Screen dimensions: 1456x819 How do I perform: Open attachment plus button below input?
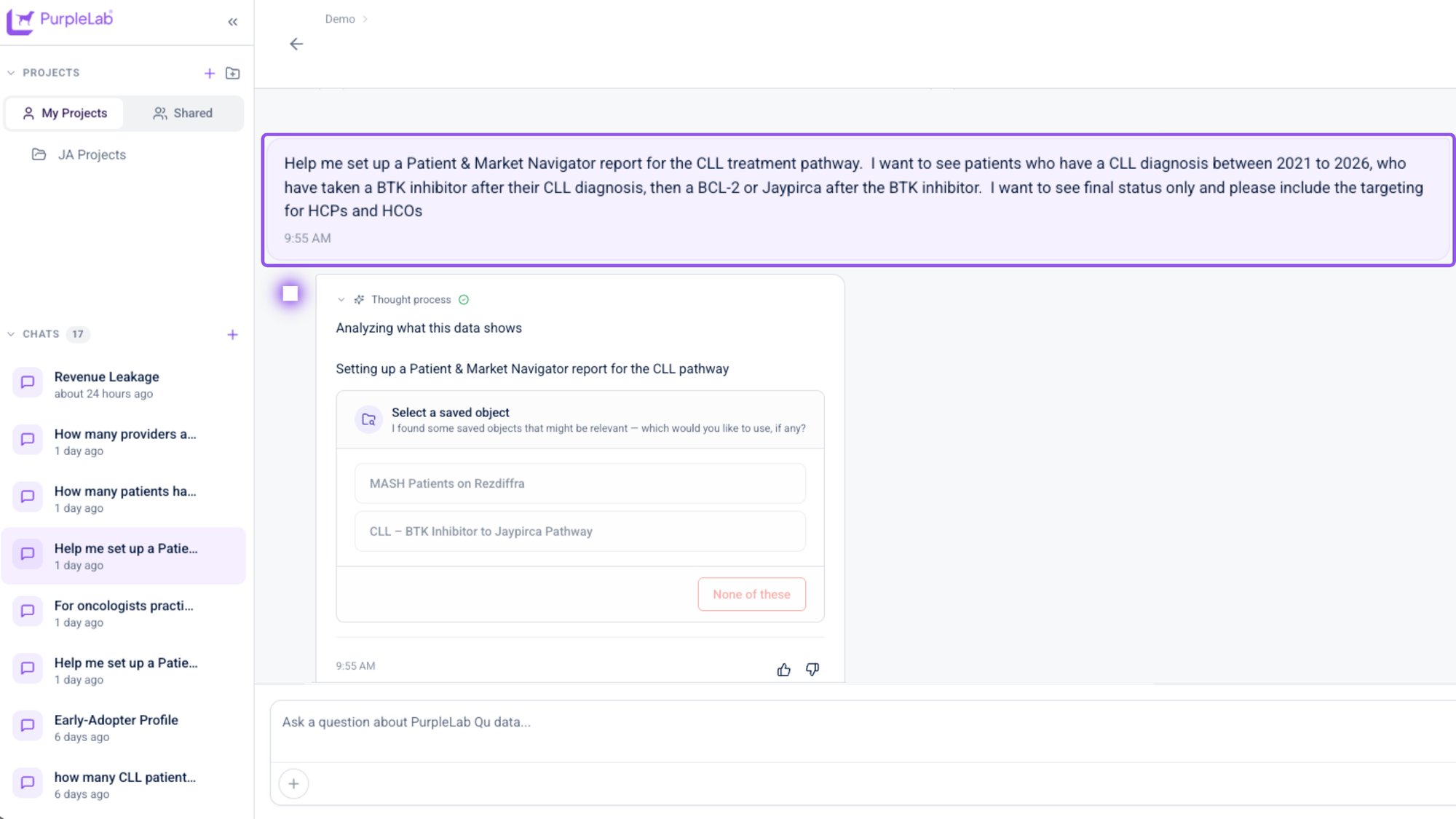point(293,784)
